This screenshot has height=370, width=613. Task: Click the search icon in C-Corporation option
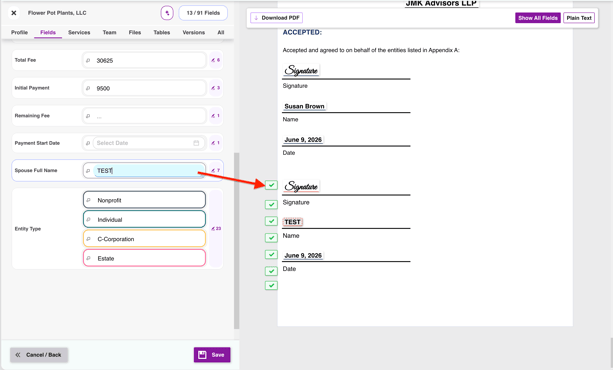coord(88,239)
